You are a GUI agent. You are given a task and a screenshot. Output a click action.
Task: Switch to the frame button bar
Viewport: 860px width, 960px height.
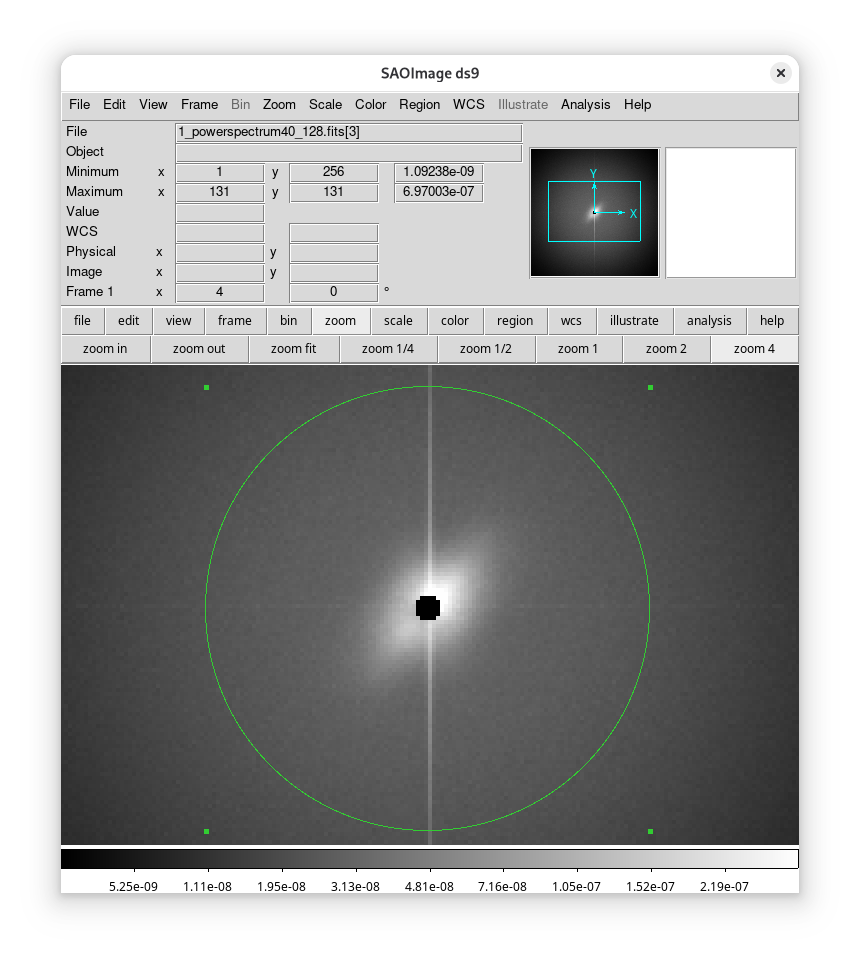(x=235, y=321)
